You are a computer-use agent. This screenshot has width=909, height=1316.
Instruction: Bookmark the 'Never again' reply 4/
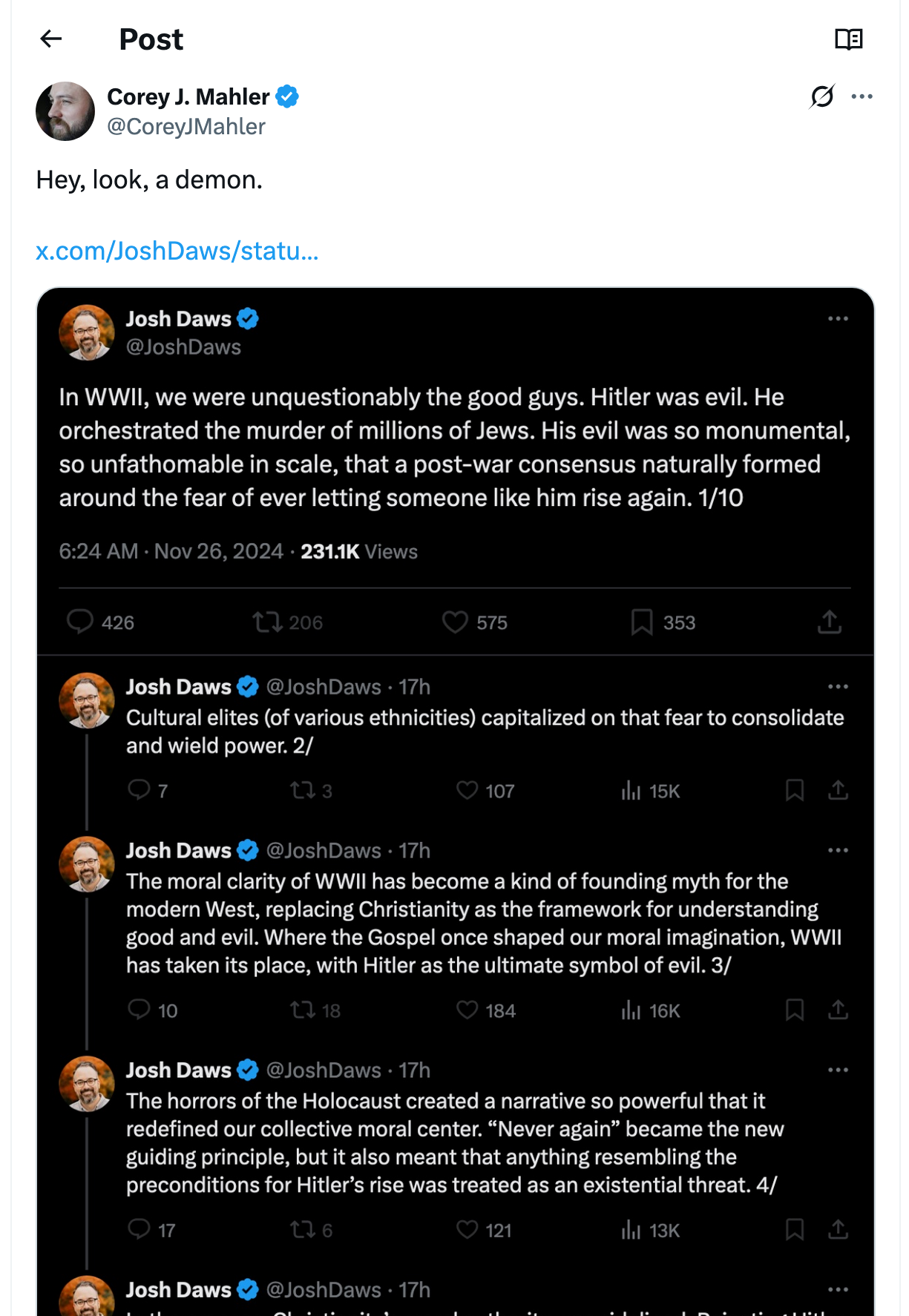tap(794, 1229)
